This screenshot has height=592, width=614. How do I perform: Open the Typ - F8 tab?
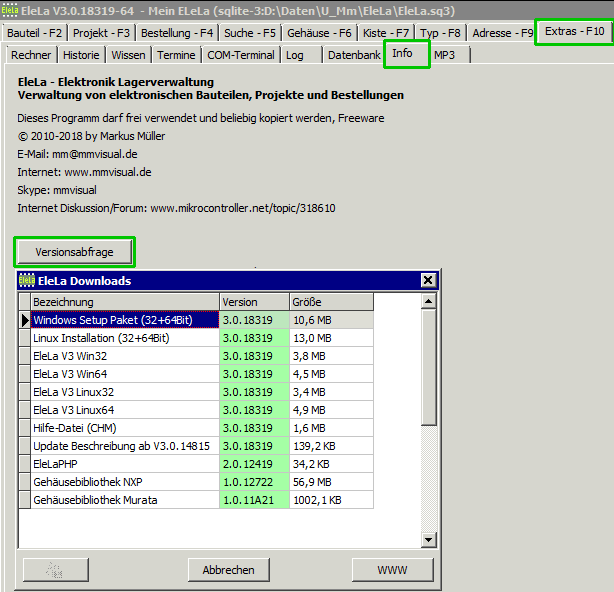pyautogui.click(x=441, y=33)
